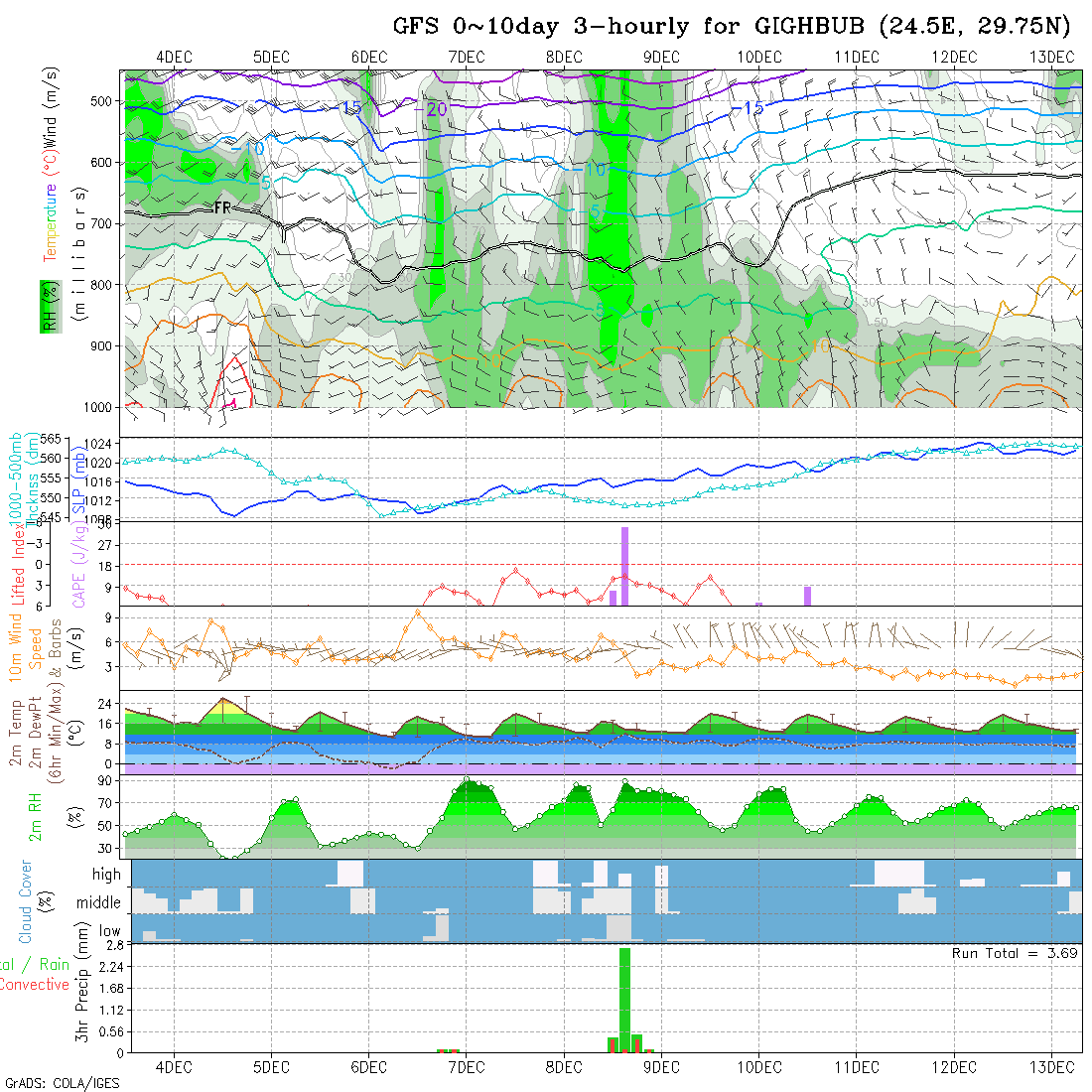This screenshot has height=1092, width=1092.
Task: Select the low cloud row label
Action: (109, 931)
